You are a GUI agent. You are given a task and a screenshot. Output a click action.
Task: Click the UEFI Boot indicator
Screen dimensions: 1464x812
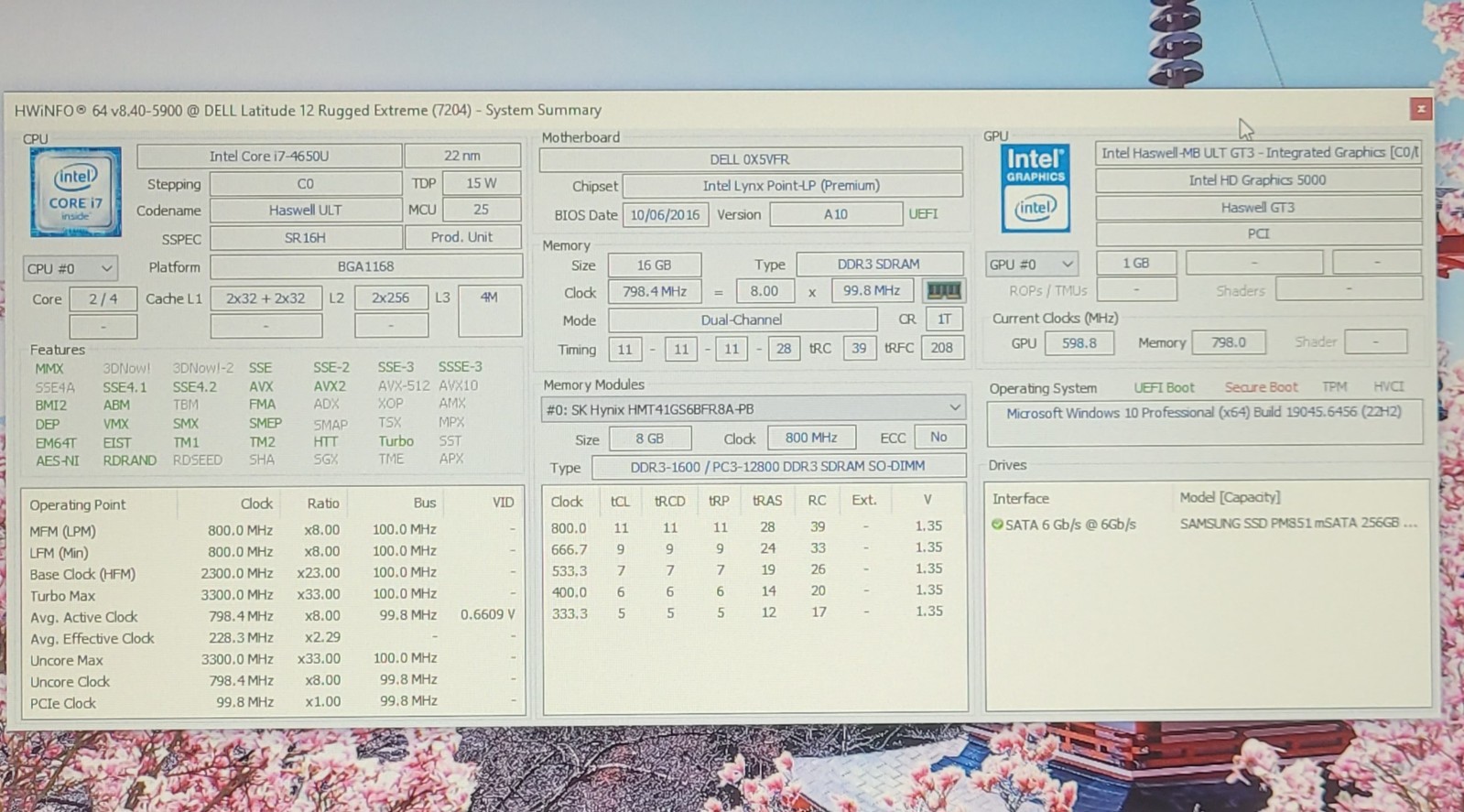1165,388
